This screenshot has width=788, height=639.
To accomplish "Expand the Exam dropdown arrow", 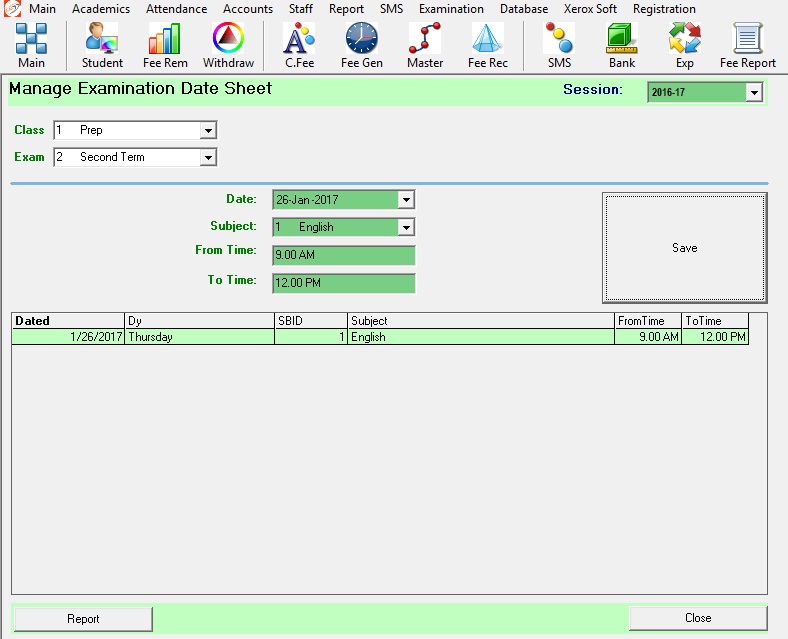I will point(208,158).
